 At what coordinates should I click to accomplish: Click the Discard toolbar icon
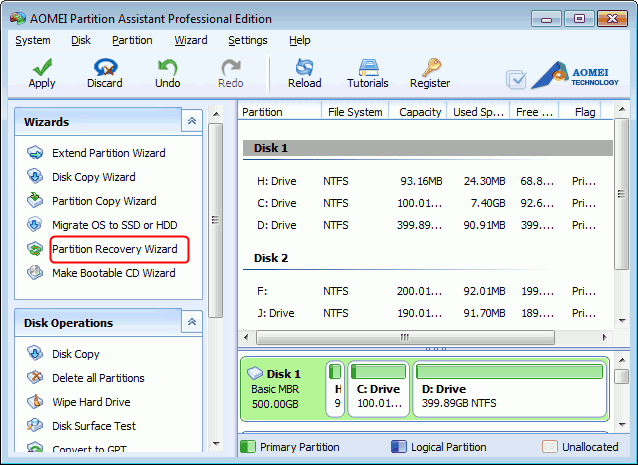[105, 67]
